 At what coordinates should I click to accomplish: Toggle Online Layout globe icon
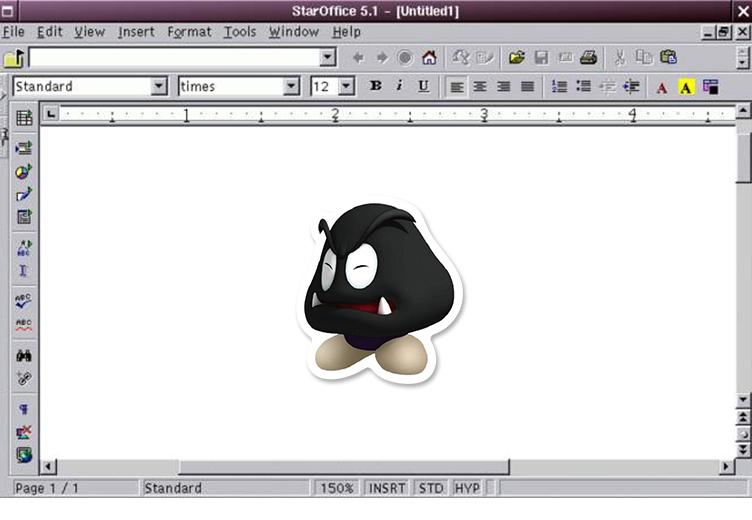[24, 455]
